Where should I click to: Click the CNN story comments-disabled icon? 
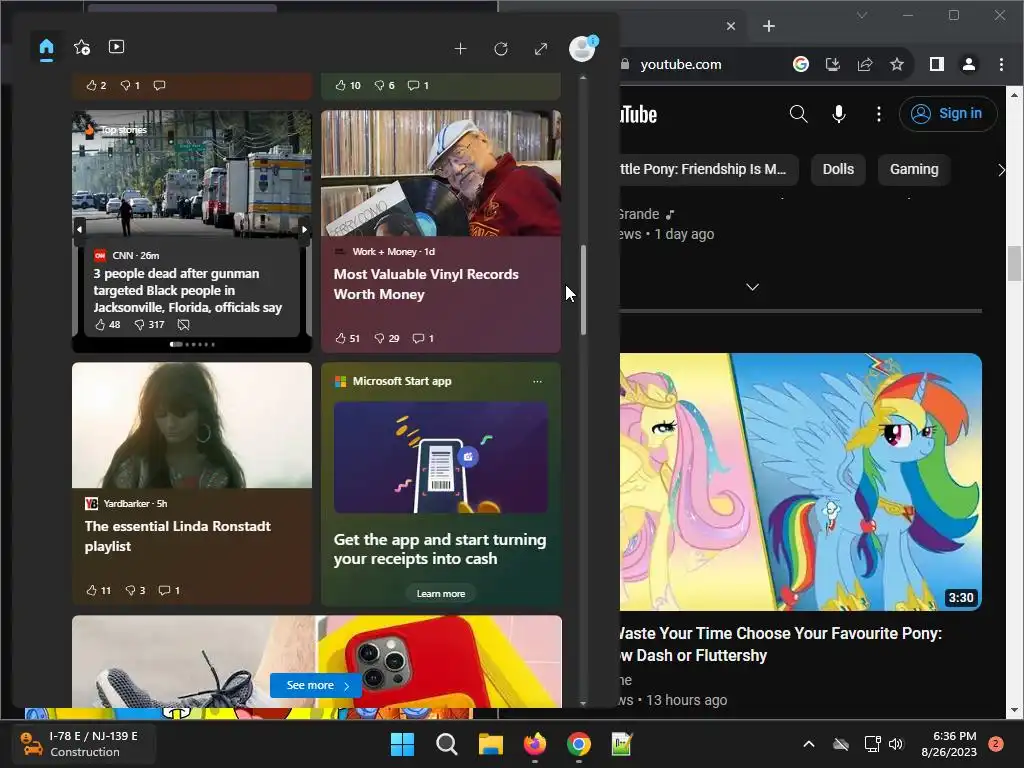click(x=184, y=325)
